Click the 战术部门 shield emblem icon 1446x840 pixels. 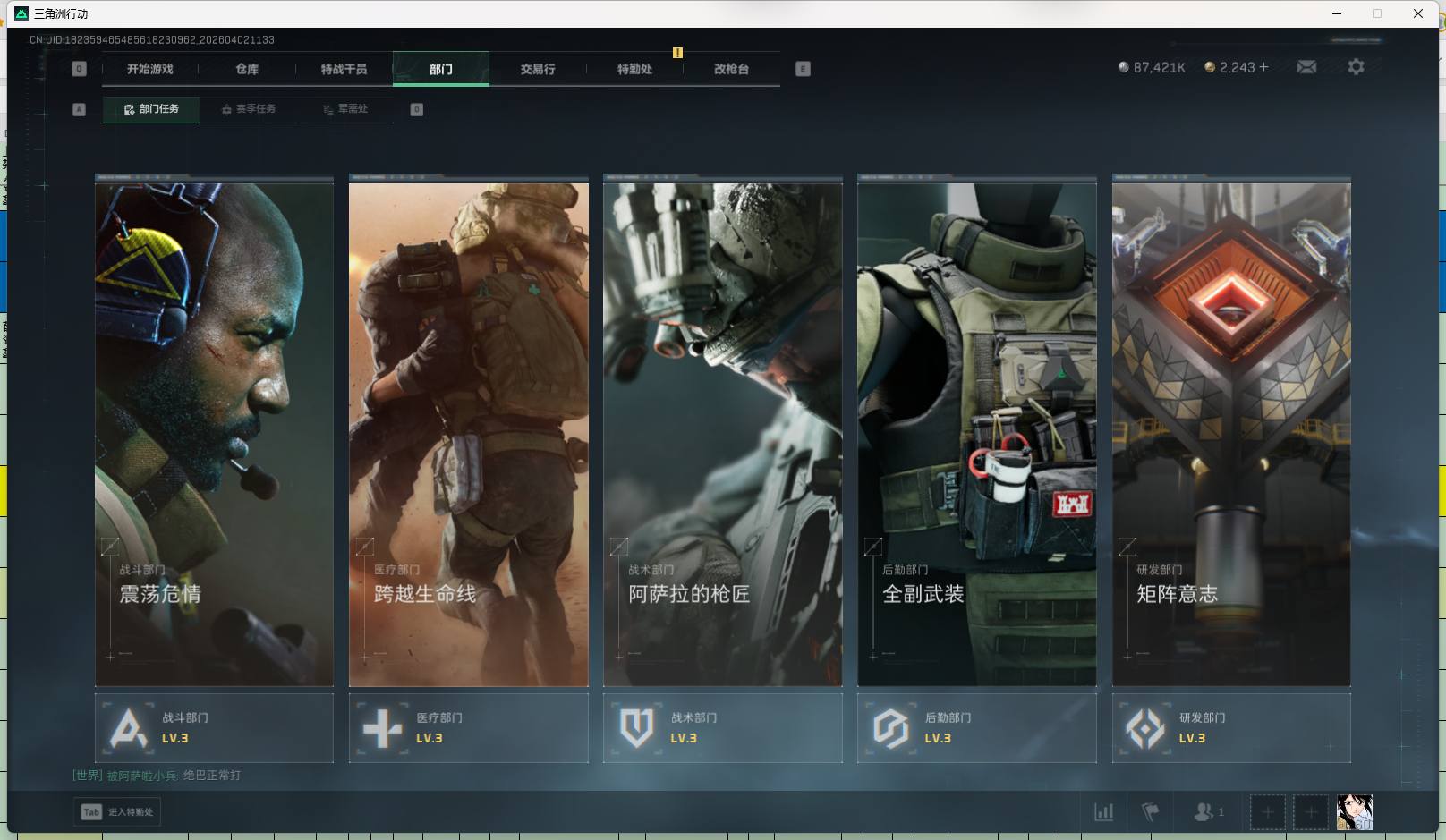[x=636, y=728]
